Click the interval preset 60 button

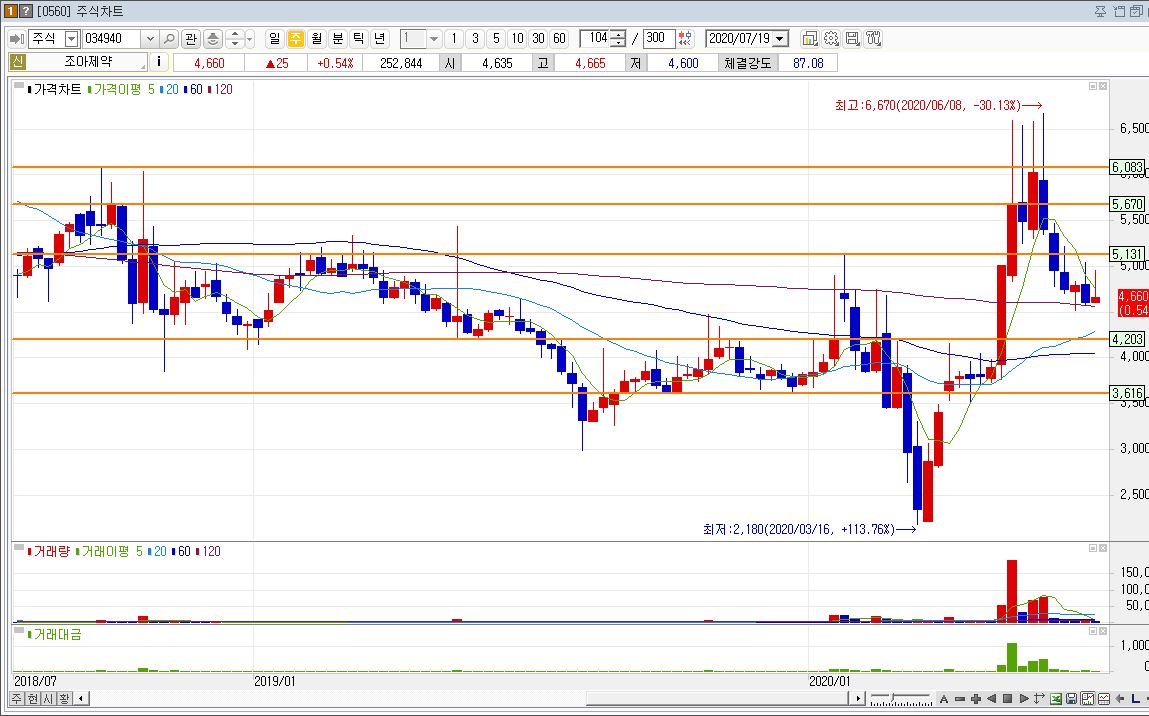pos(560,38)
